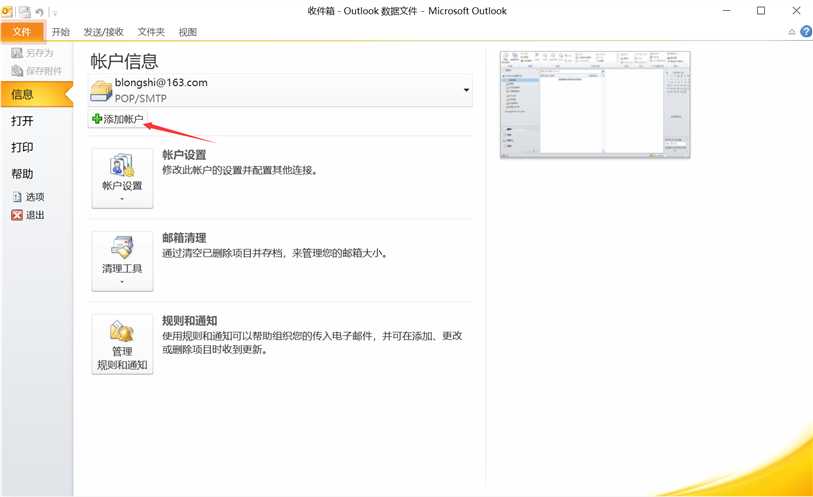
Task: Open the 文件 (File) ribbon tab
Action: (x=22, y=32)
